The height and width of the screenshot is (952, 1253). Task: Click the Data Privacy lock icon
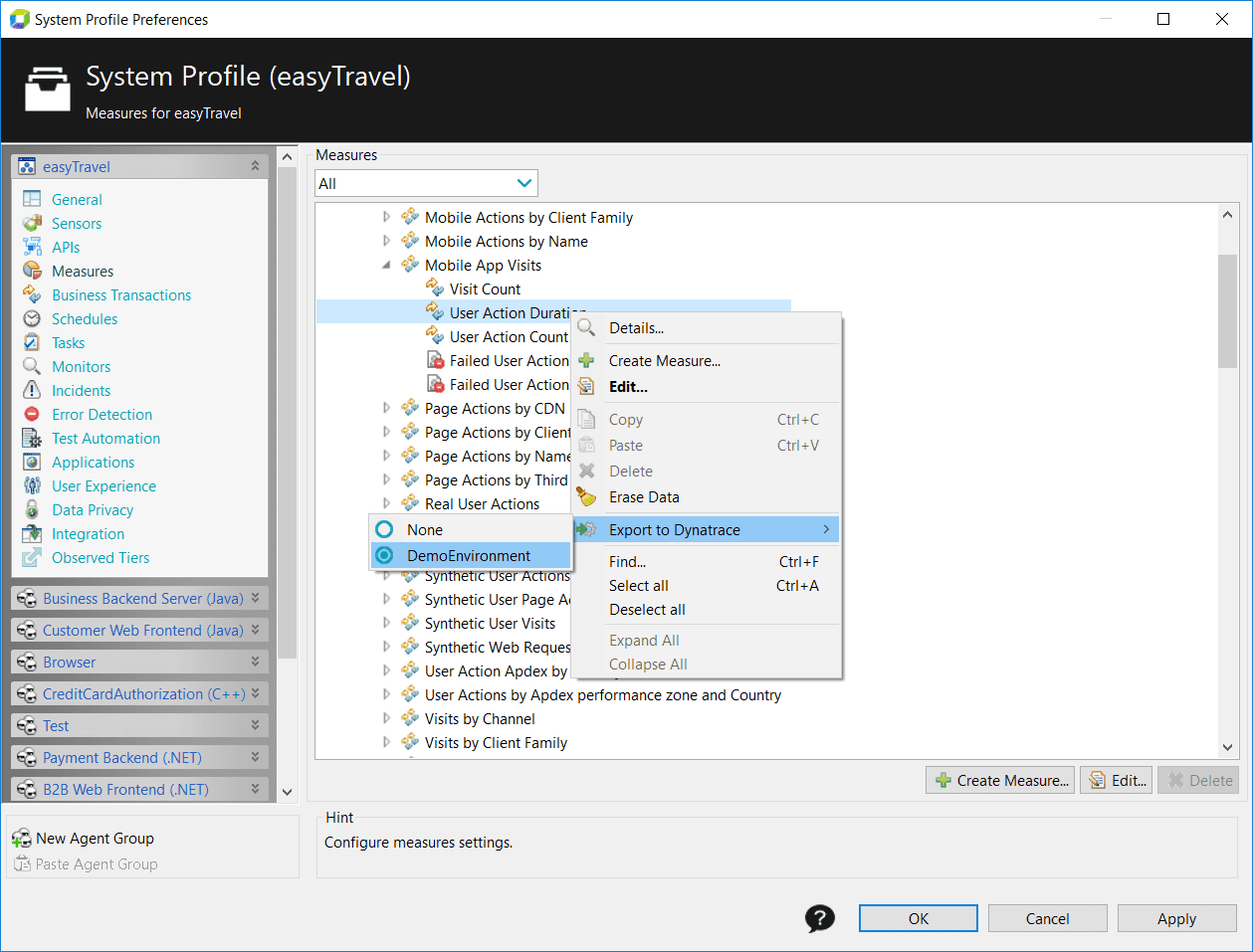pyautogui.click(x=32, y=509)
